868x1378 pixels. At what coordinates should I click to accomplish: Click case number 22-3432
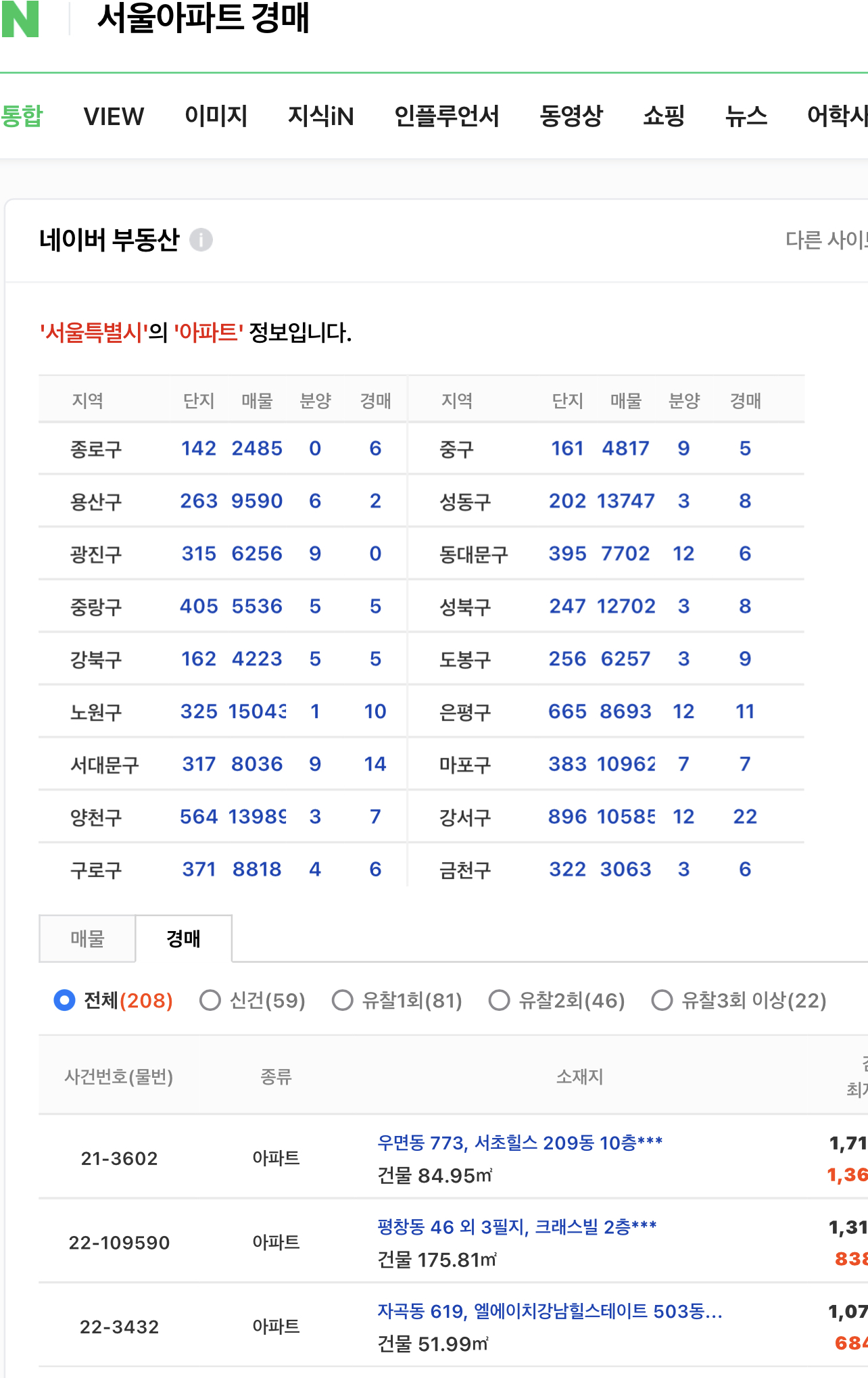120,1327
